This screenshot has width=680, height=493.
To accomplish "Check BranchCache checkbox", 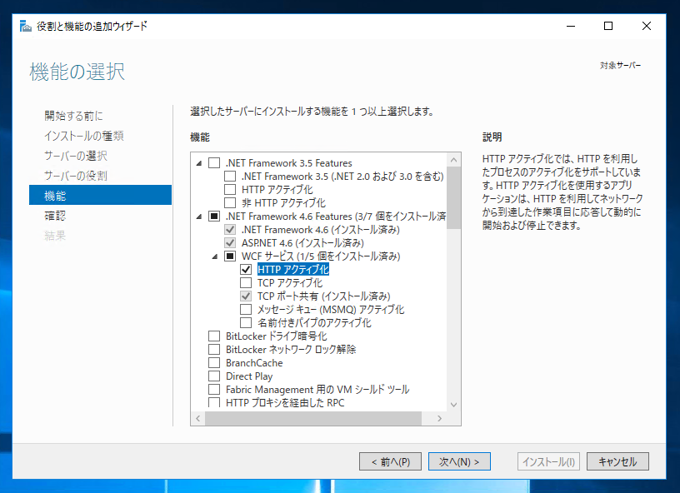I will (x=214, y=362).
